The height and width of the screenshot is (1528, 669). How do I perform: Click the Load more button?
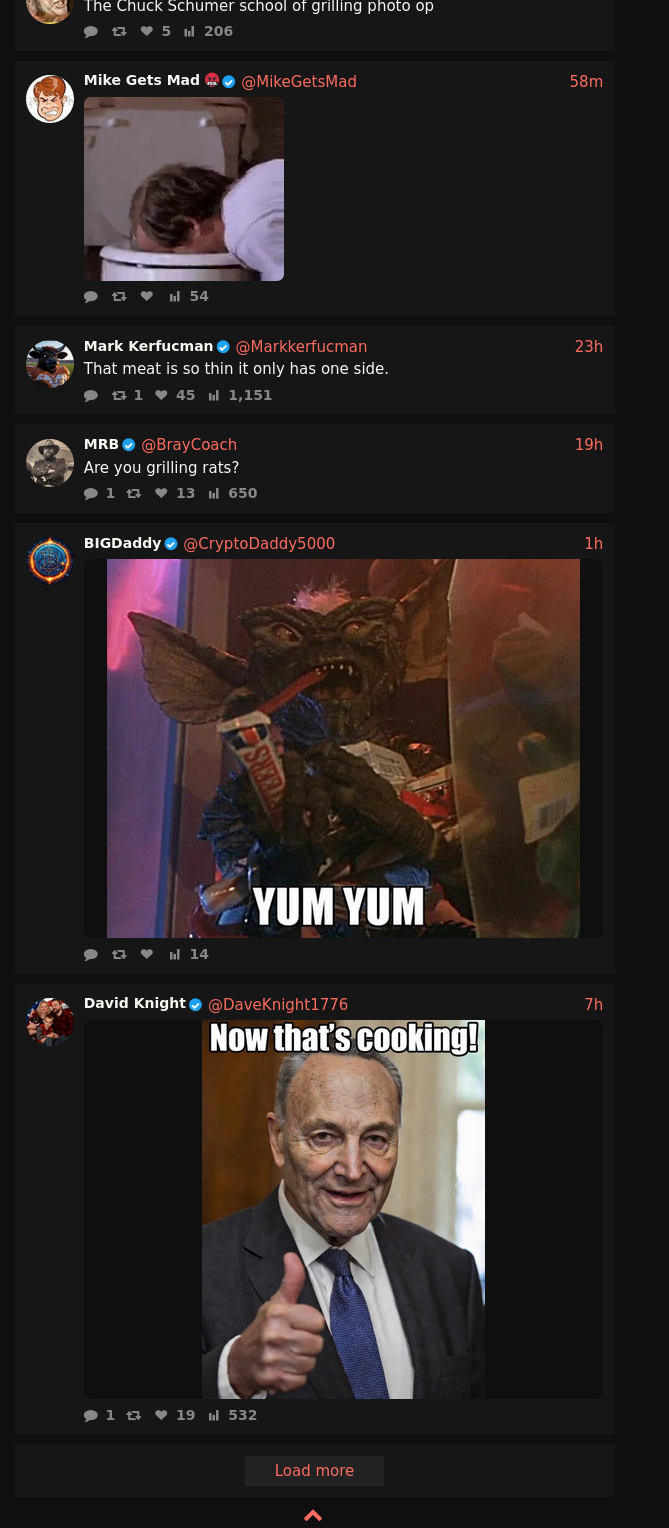[314, 1470]
